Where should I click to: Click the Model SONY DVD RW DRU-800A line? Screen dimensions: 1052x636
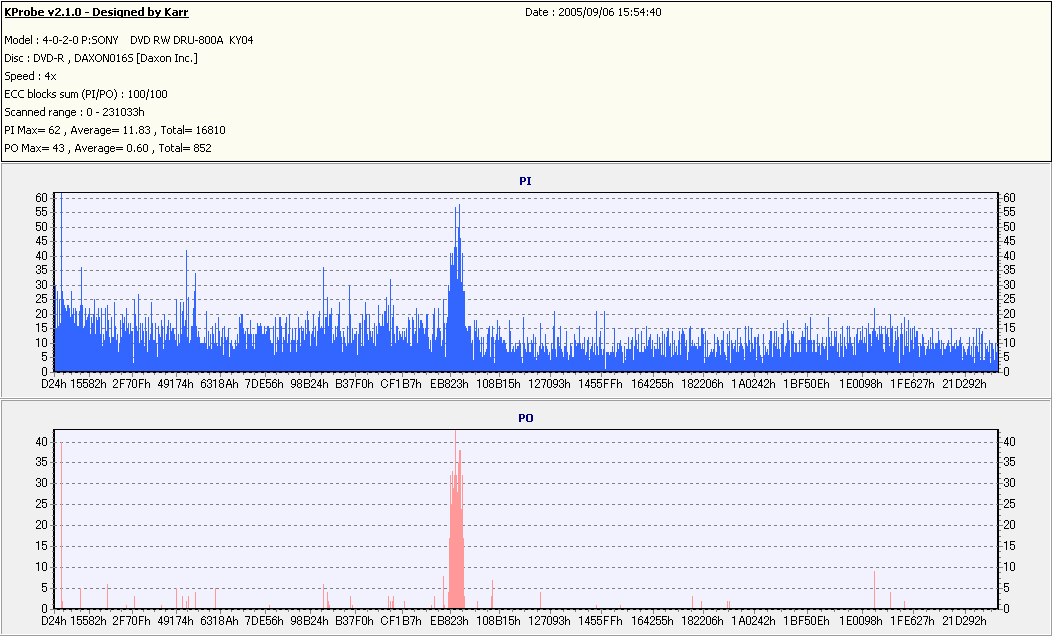click(129, 40)
